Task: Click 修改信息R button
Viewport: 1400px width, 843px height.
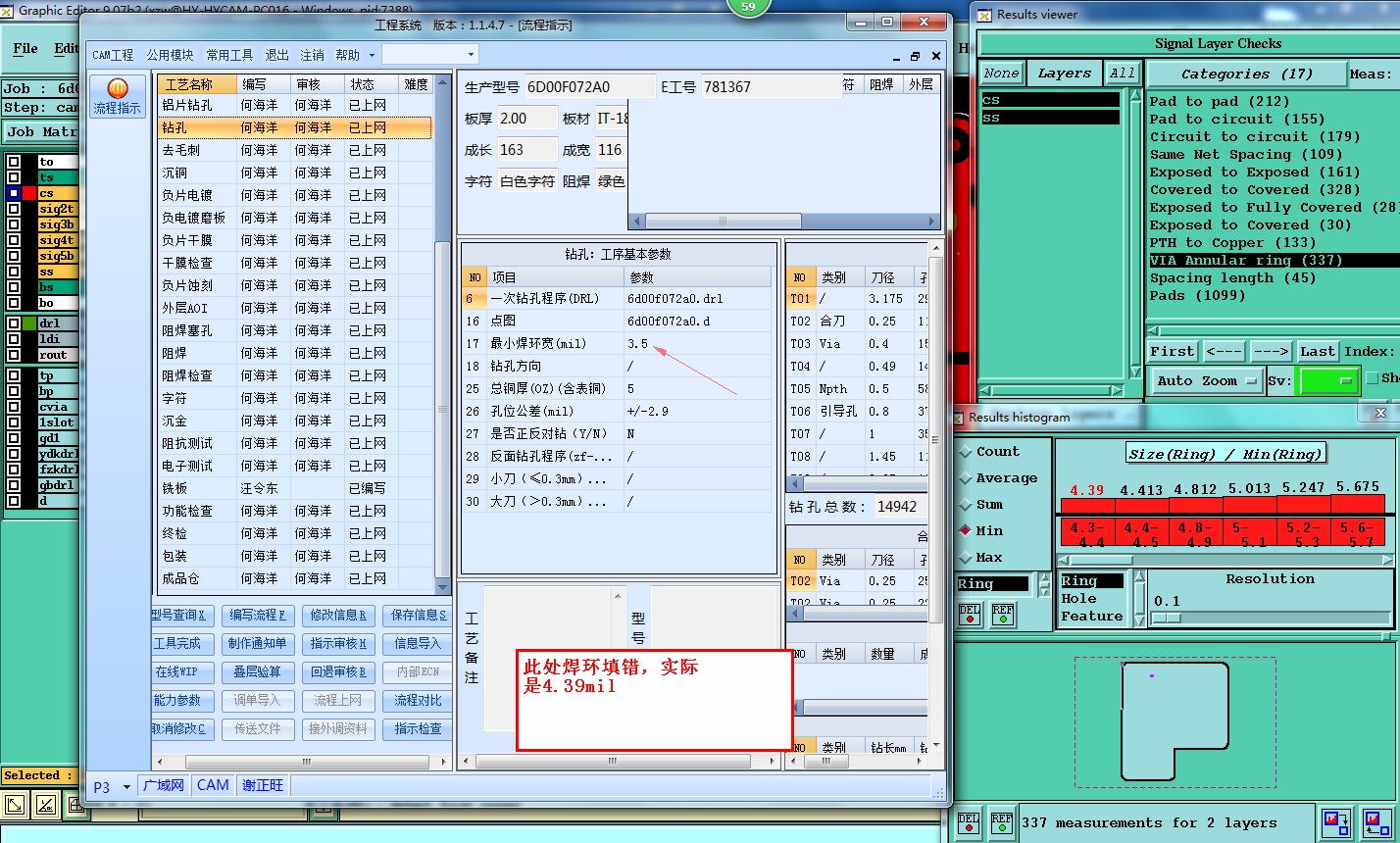Action: tap(338, 616)
